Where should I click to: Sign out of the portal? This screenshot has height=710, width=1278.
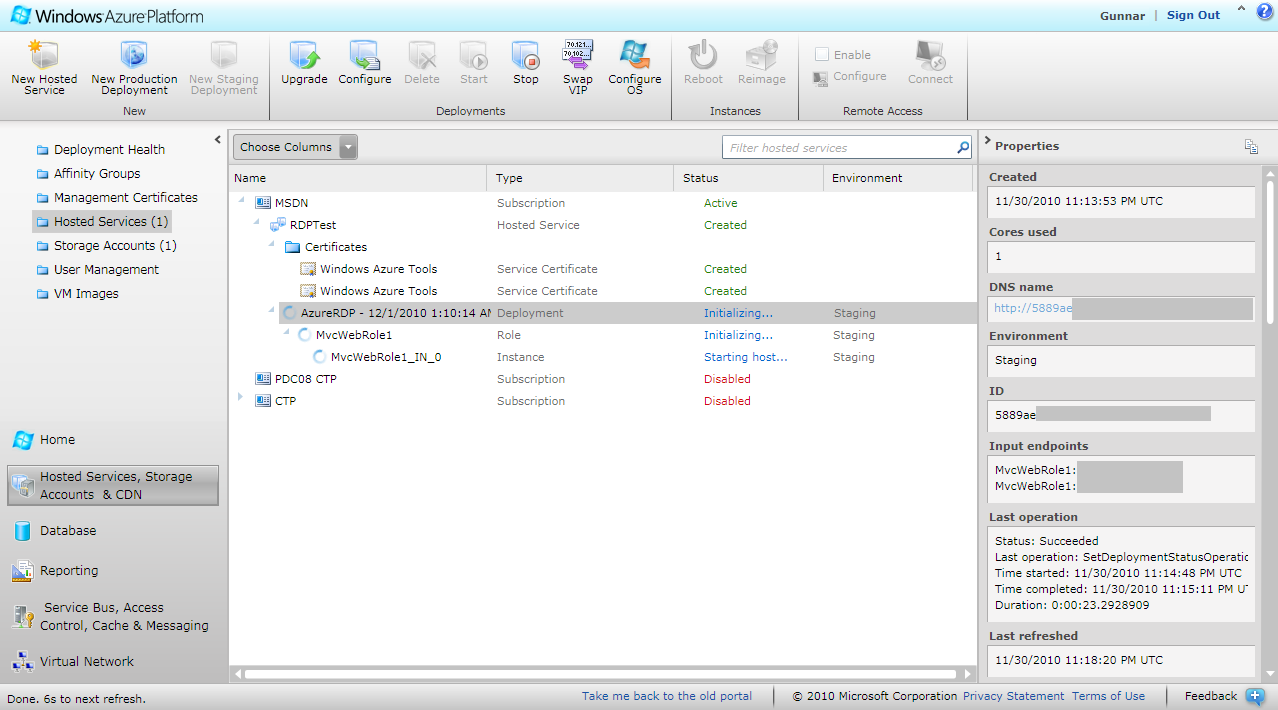[1193, 15]
